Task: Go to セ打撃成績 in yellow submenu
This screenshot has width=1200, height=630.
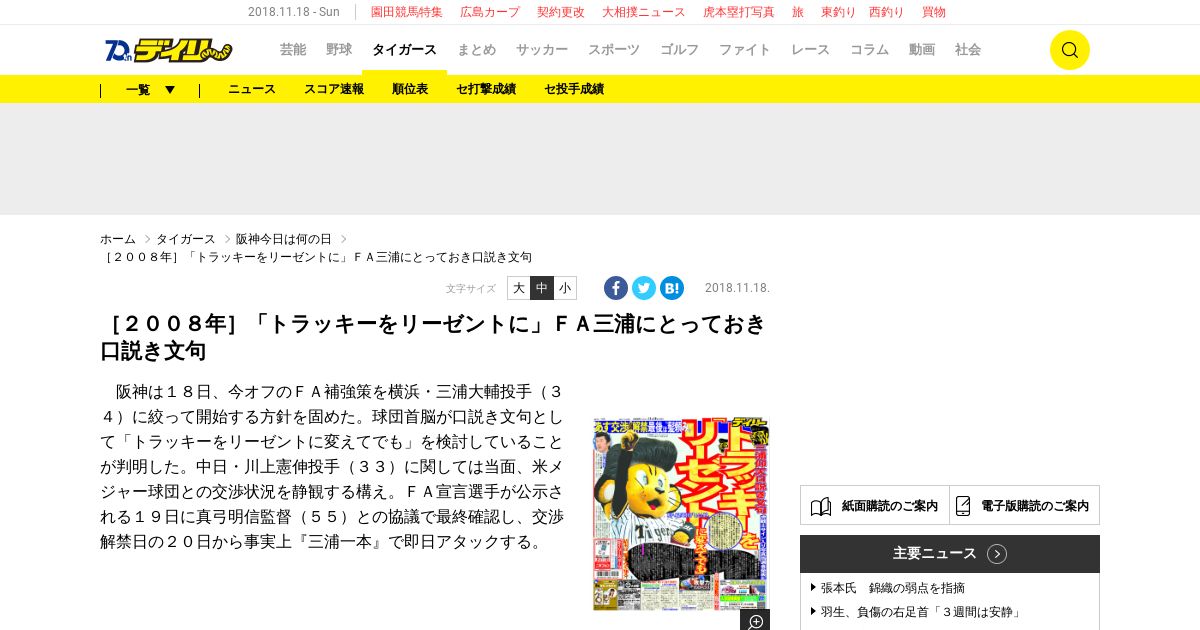Action: (486, 89)
